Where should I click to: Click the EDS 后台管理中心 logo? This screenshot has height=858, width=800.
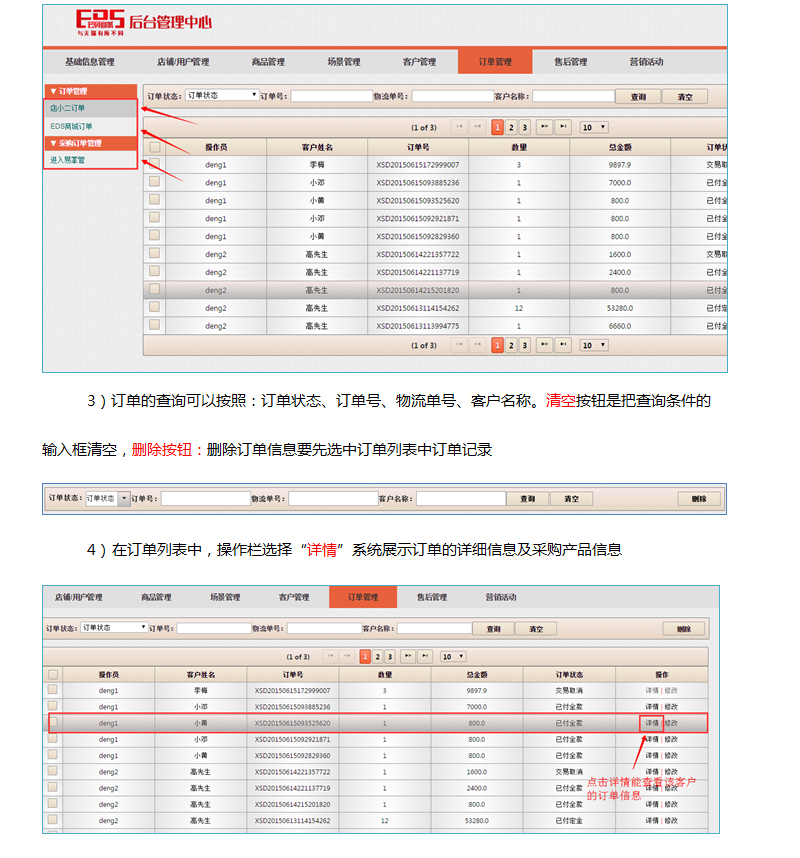[144, 22]
